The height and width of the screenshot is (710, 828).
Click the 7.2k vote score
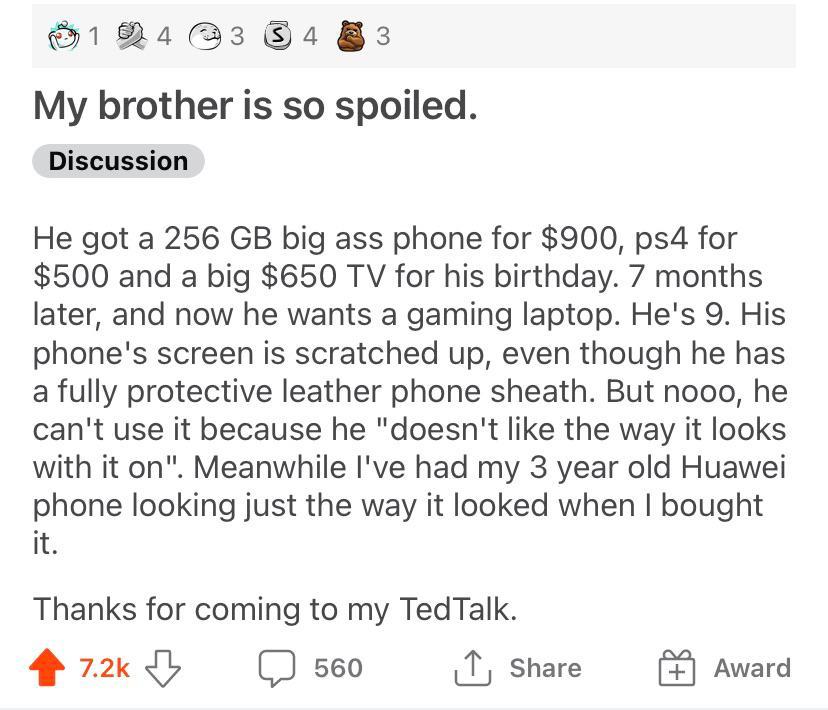(x=104, y=668)
